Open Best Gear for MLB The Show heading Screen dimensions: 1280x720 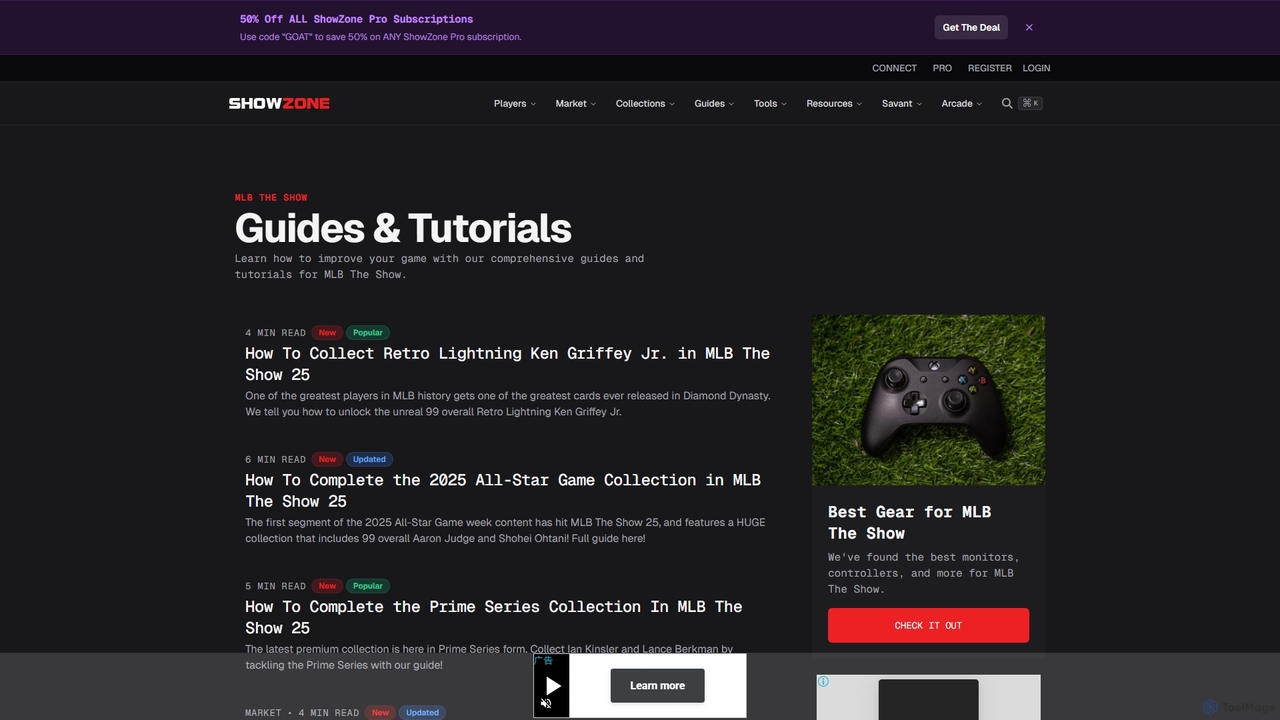(909, 523)
